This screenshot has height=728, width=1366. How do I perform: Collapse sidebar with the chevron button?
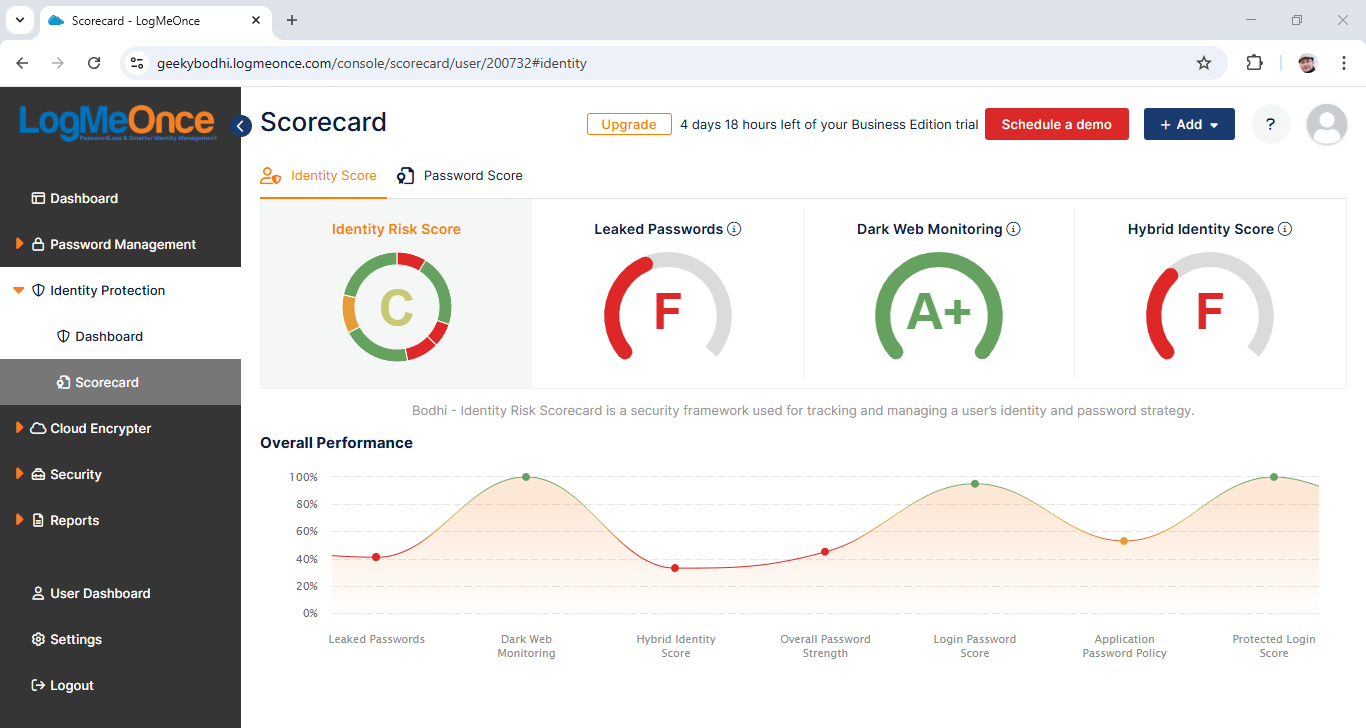[241, 126]
